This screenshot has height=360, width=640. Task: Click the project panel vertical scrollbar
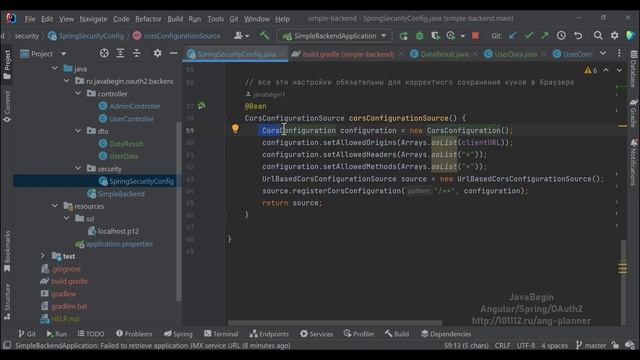point(178,212)
